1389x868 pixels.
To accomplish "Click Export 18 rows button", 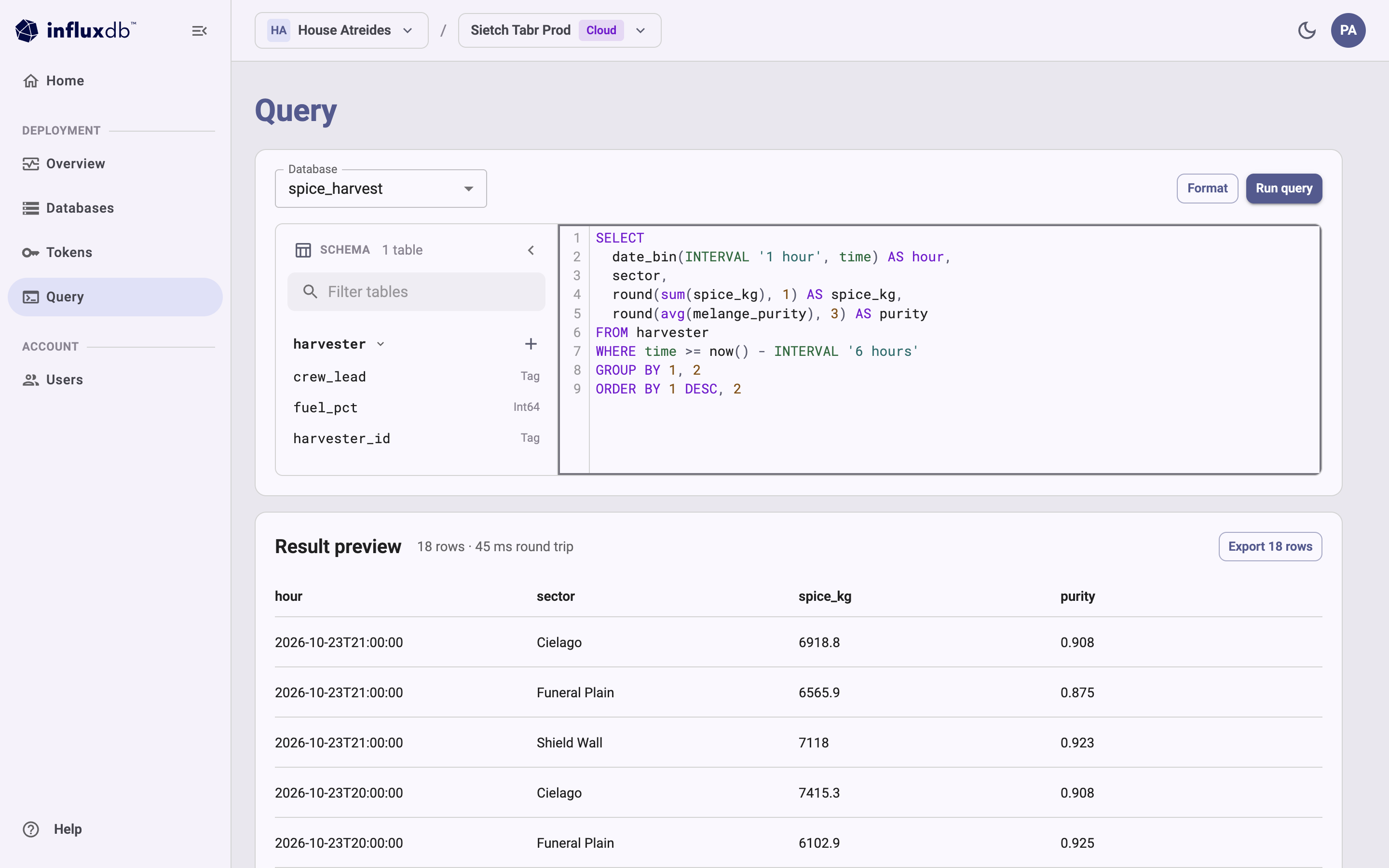I will click(x=1270, y=546).
